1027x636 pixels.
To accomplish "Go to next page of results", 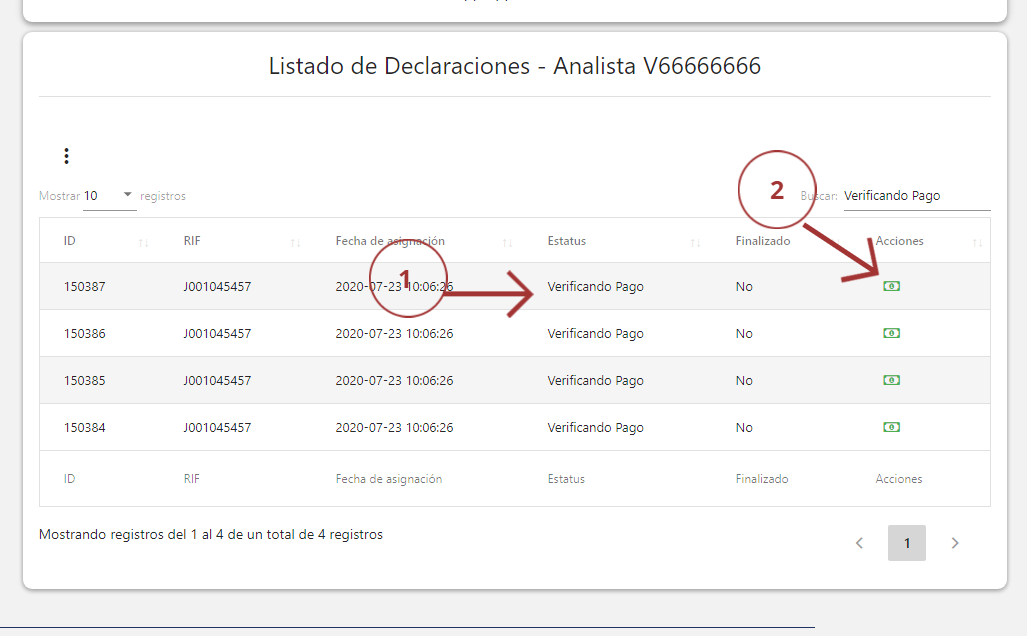I will pos(955,543).
